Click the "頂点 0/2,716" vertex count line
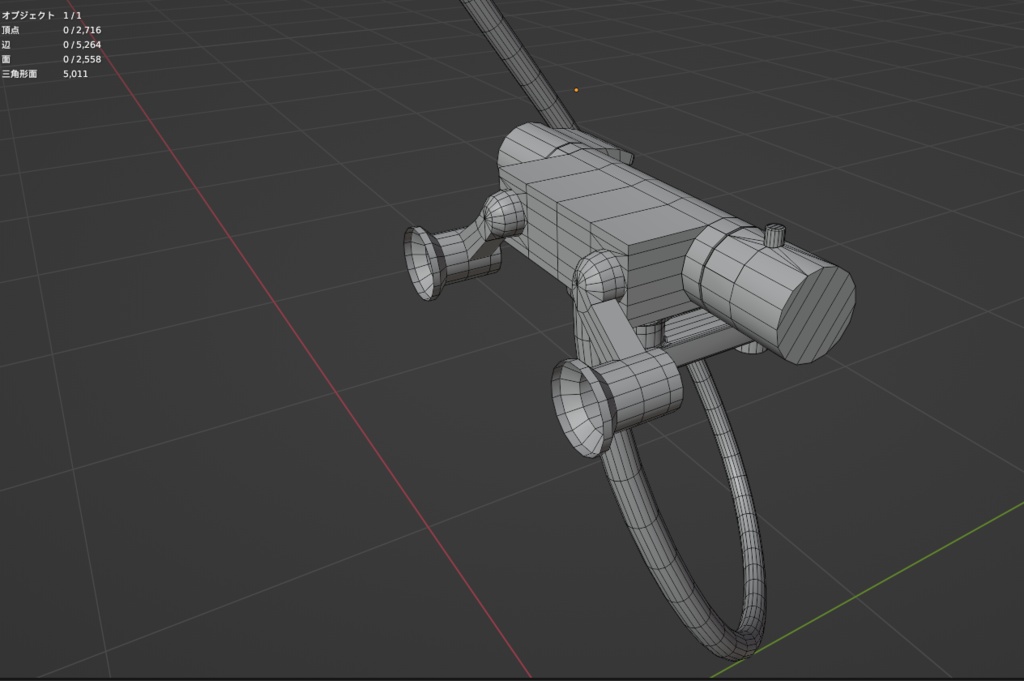The image size is (1024, 681). [52, 30]
